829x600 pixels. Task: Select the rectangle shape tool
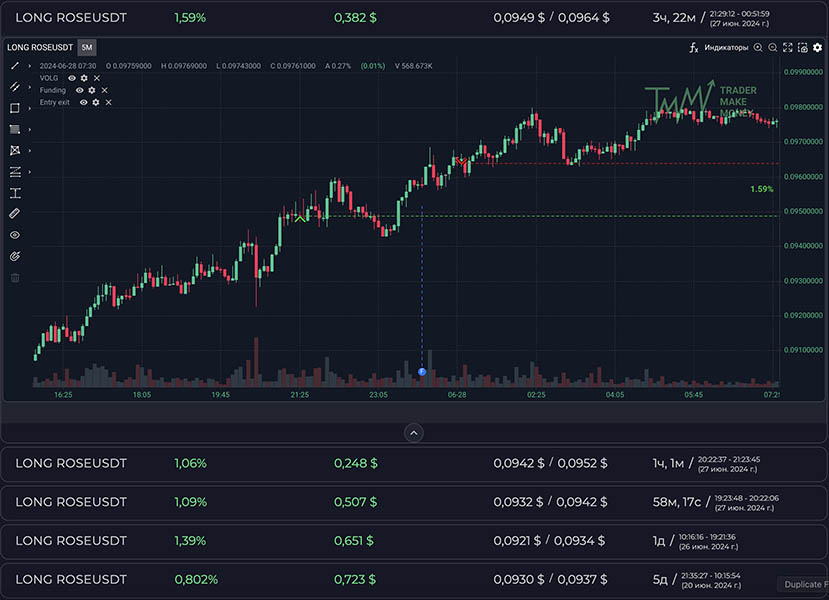(15, 108)
